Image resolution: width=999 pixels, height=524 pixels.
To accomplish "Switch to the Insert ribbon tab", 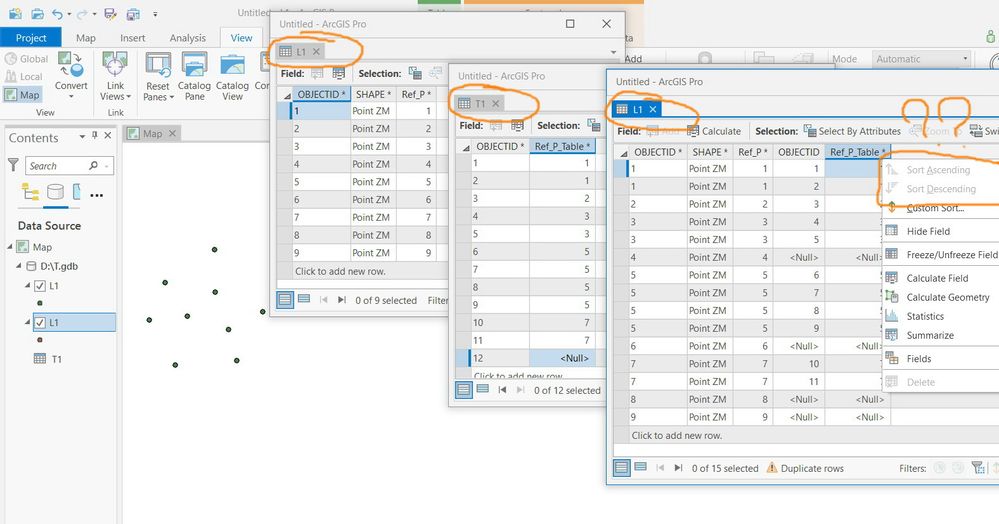I will (x=133, y=38).
